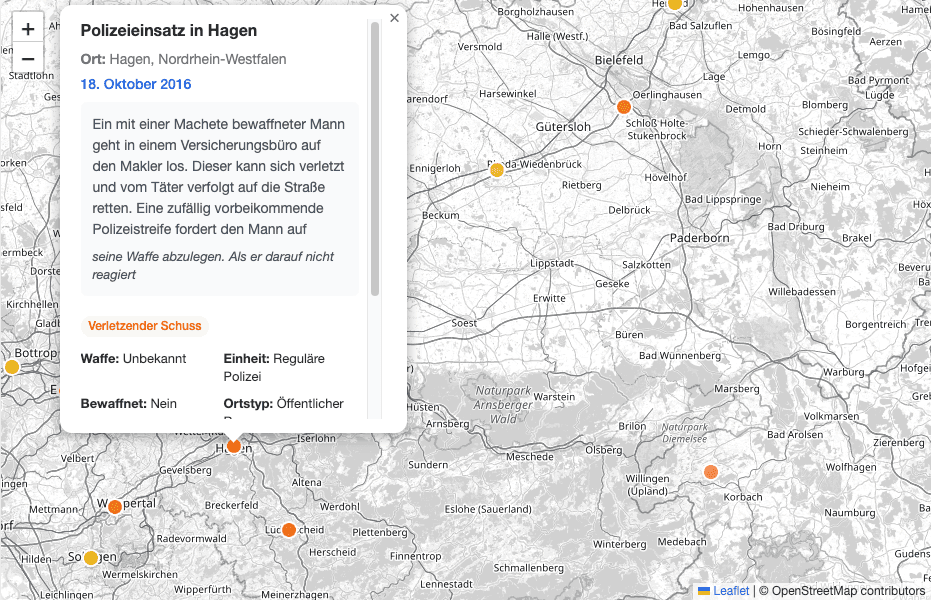Click the yellow marker at the left edge near Bottrop
931x600 pixels.
[11, 367]
